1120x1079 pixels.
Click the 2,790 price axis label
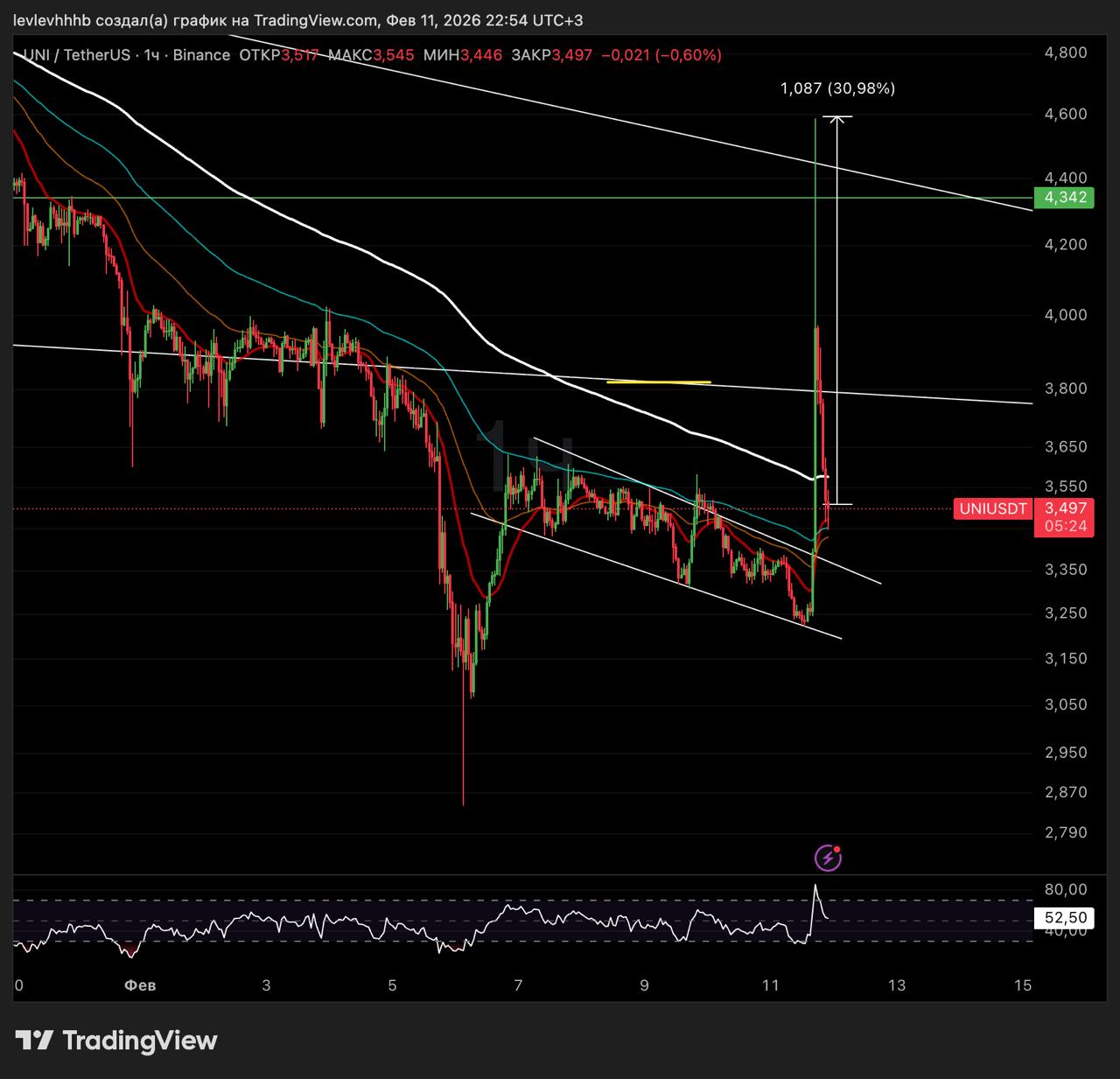point(1066,832)
